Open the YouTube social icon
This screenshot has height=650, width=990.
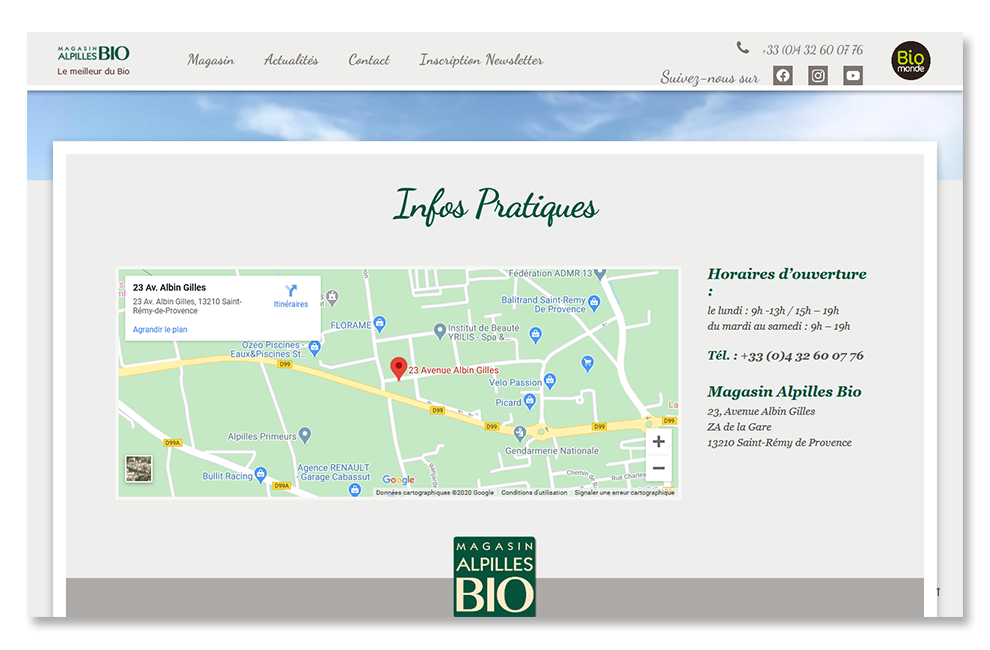point(852,76)
